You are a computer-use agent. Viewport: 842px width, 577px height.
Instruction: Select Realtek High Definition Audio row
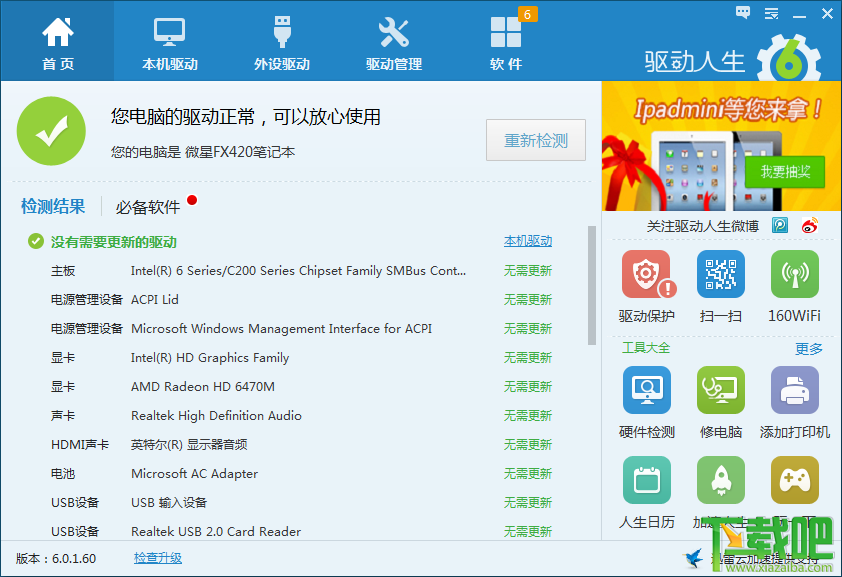pyautogui.click(x=302, y=415)
